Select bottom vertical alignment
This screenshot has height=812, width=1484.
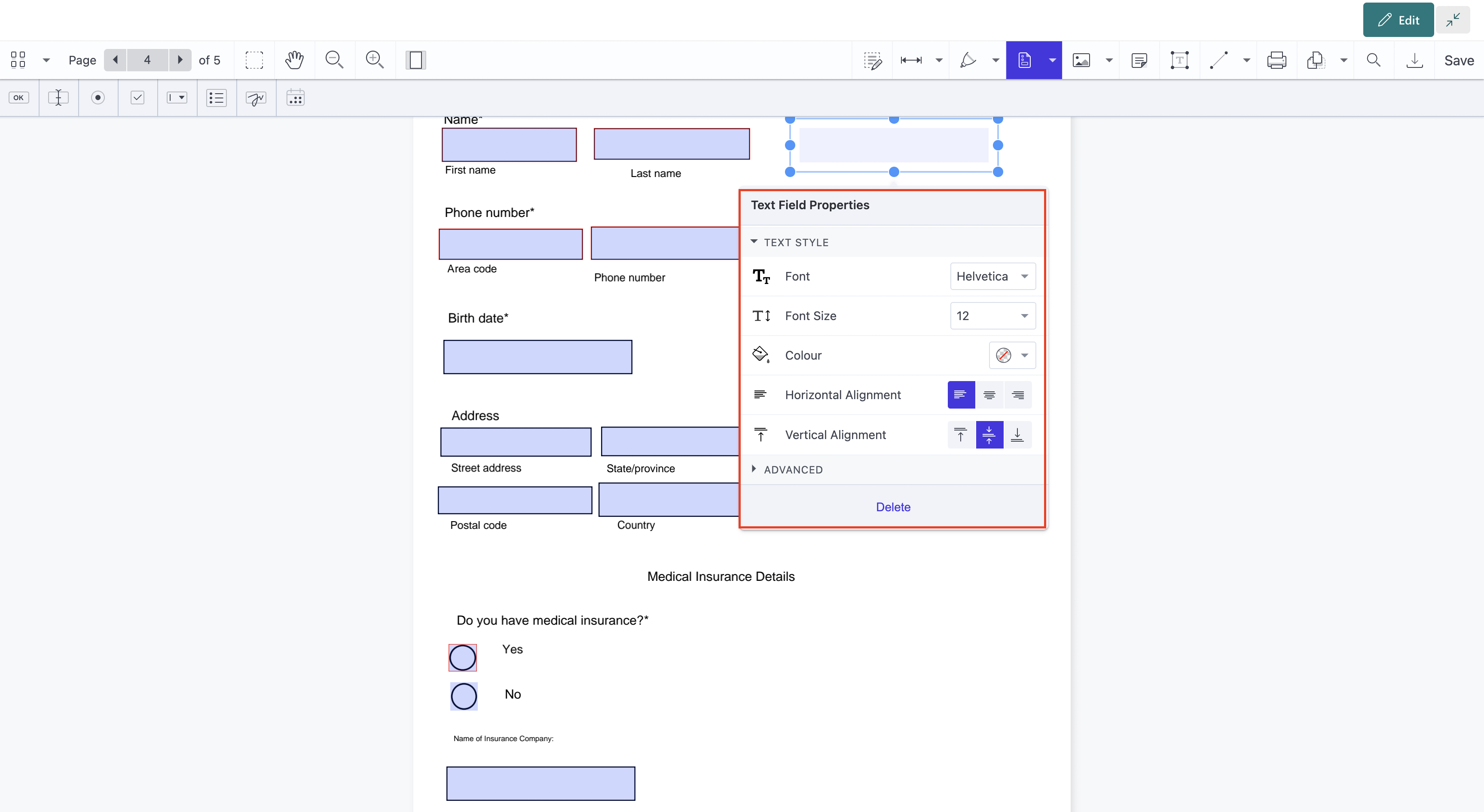[1017, 435]
